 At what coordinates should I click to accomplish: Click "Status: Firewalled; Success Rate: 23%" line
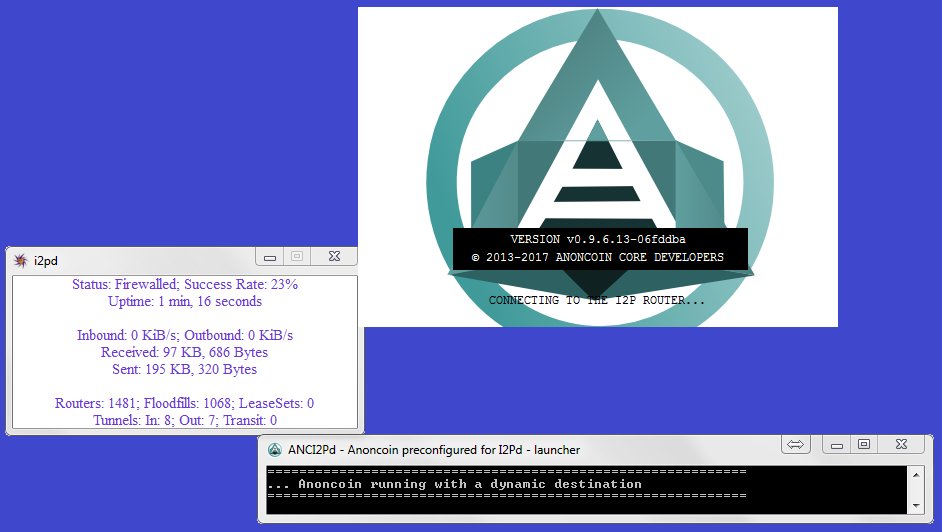click(x=185, y=284)
